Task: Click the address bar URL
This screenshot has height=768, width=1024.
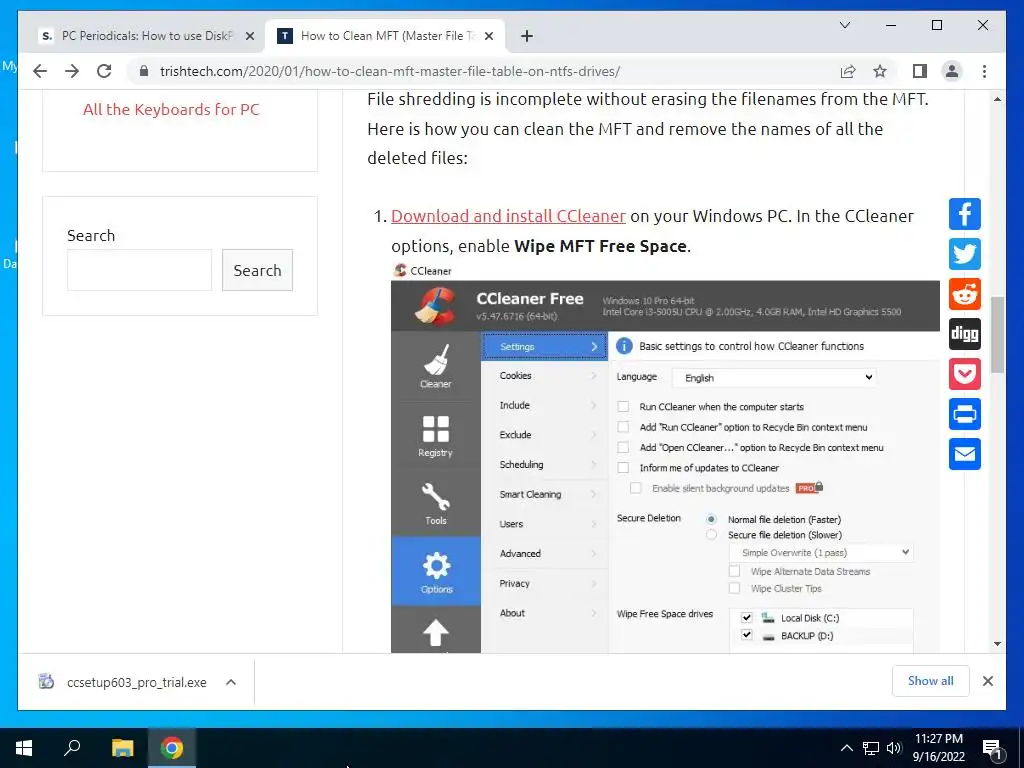Action: coord(390,71)
